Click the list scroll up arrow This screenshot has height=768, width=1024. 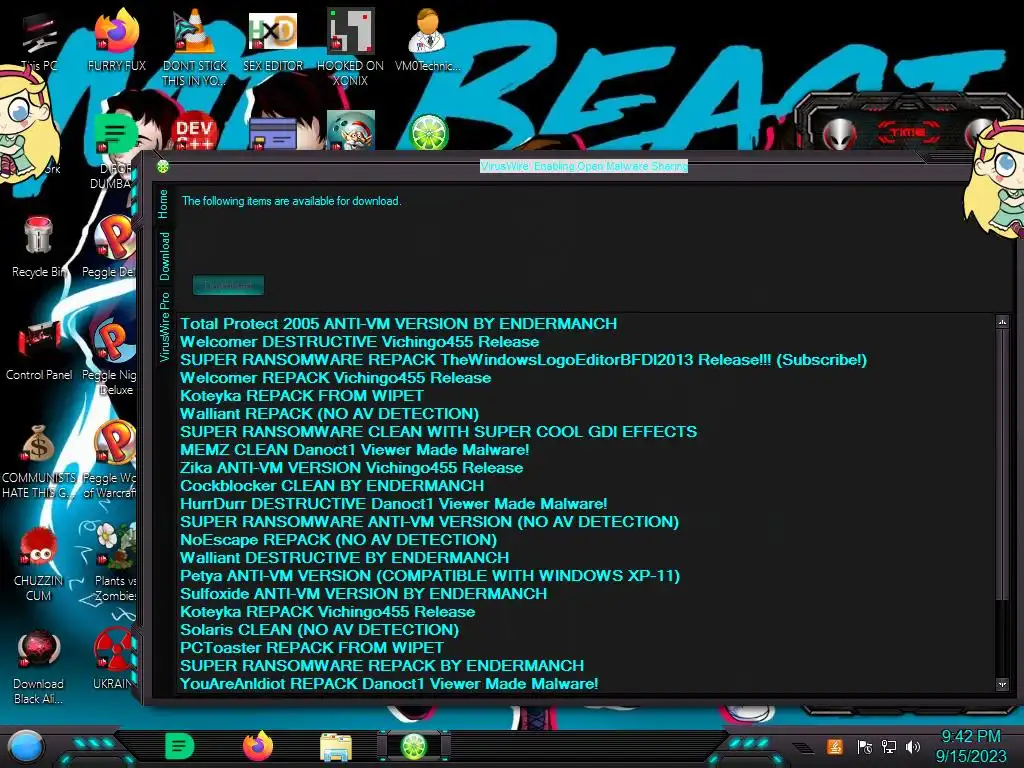pos(1002,322)
